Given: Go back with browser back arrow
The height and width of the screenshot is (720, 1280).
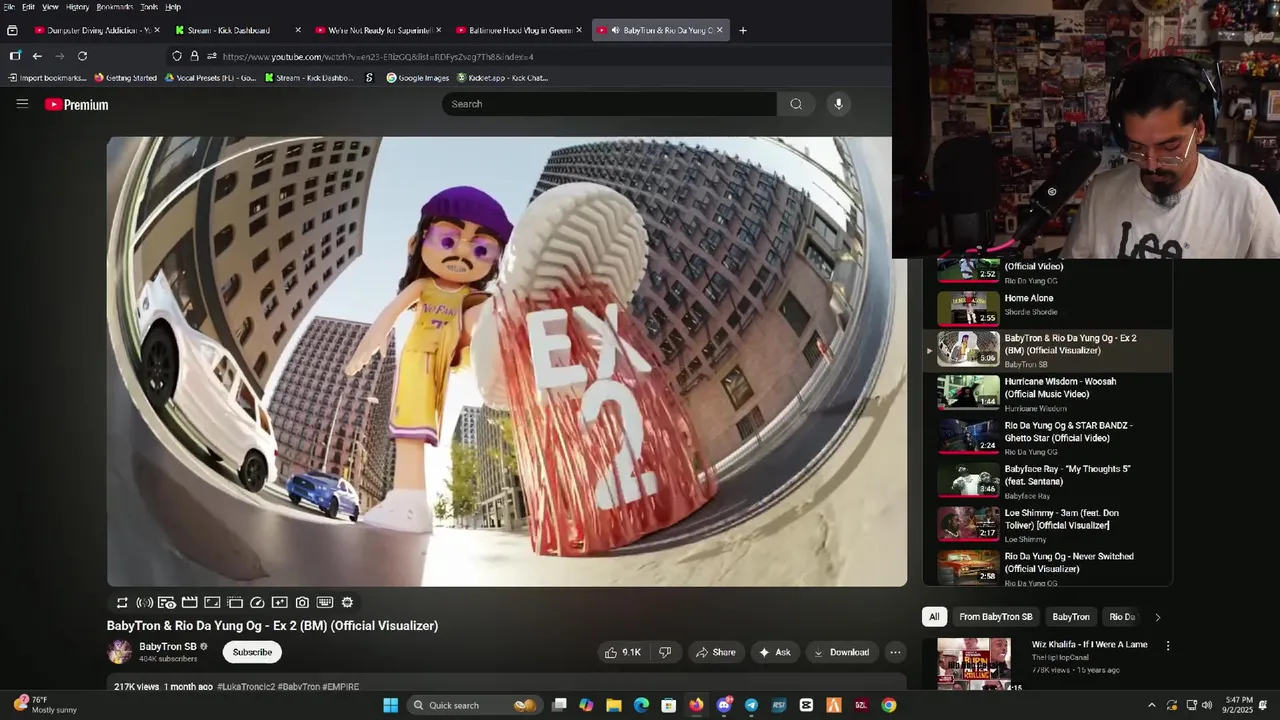Looking at the screenshot, I should (37, 56).
